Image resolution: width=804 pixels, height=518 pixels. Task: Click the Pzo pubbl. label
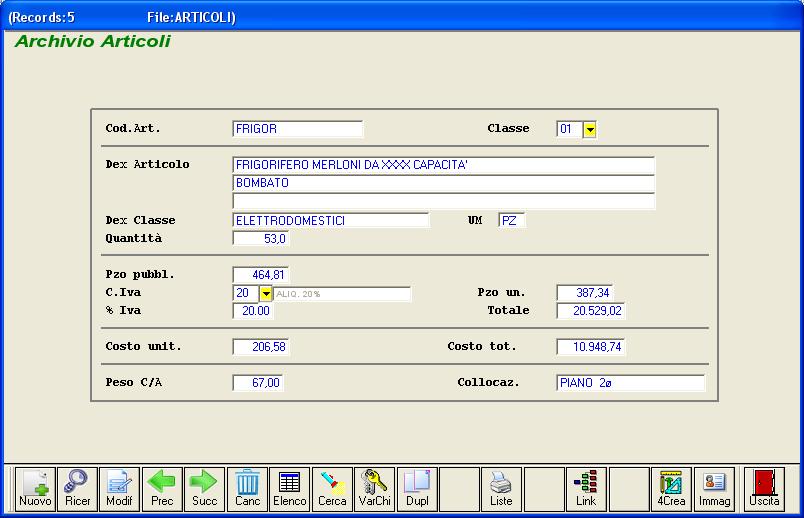point(140,274)
